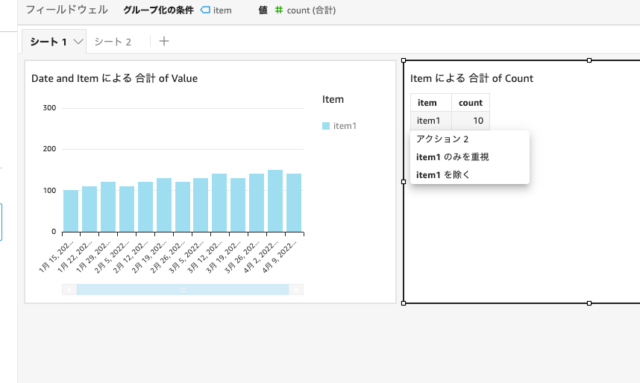Click the scrollbar right arrow under chart

(x=296, y=289)
